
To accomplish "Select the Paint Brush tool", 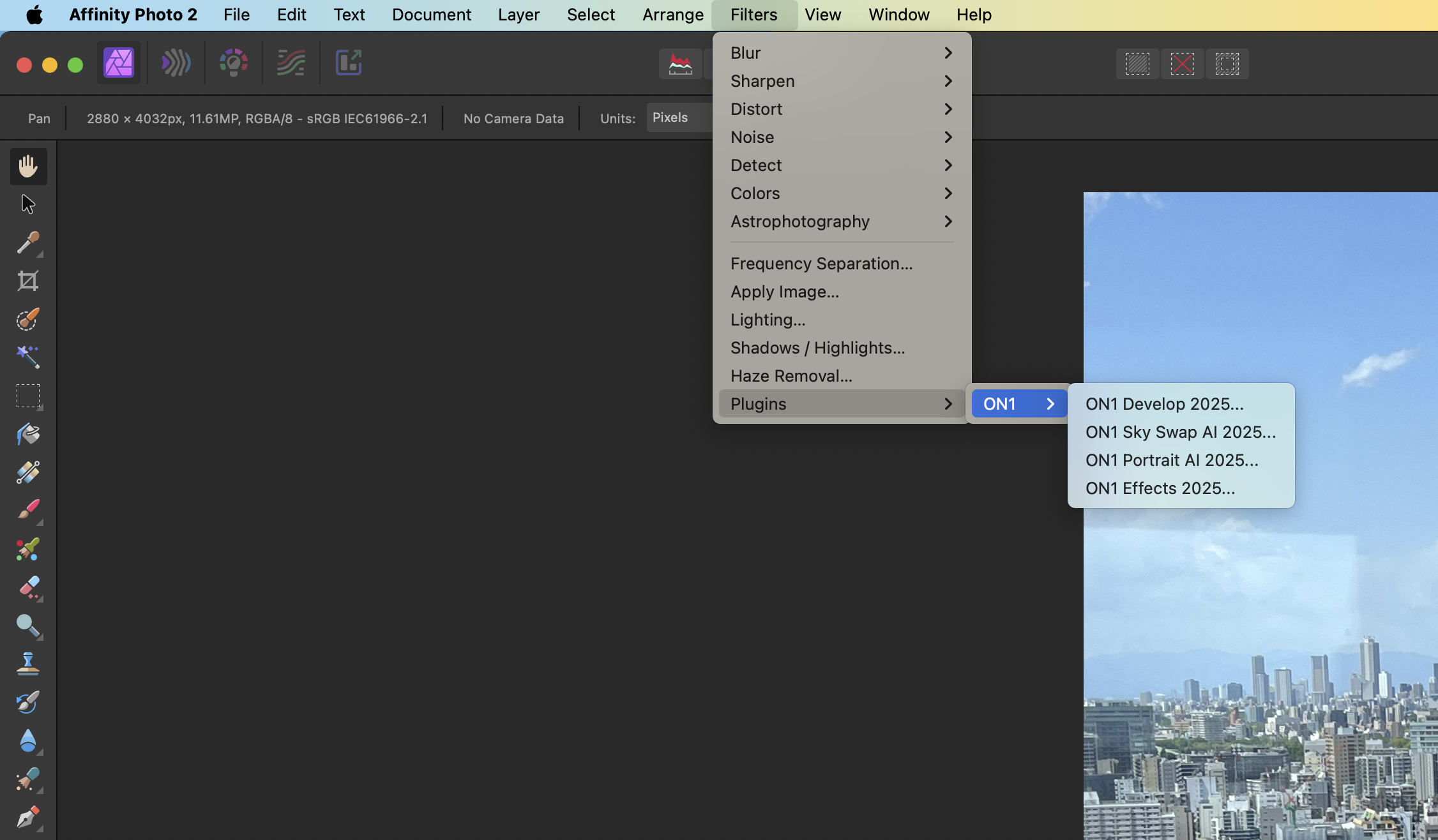I will click(28, 510).
